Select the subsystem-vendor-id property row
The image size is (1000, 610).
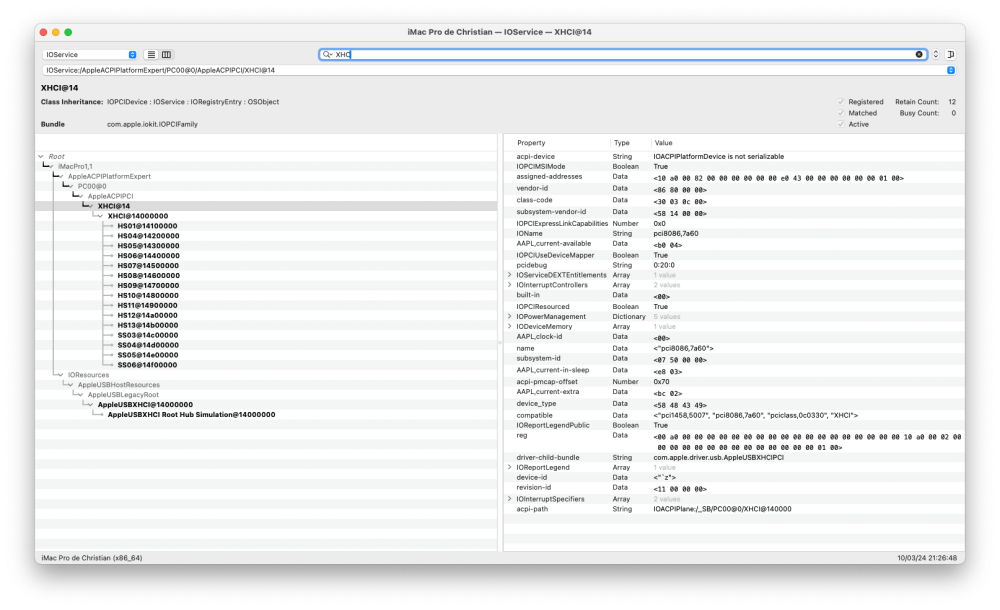click(x=733, y=212)
